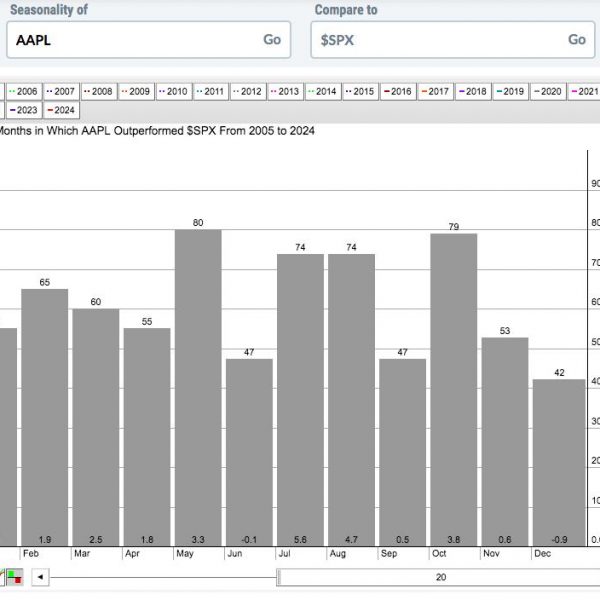Click the Feb axis label
Screen dimensions: 600x600
(31, 553)
